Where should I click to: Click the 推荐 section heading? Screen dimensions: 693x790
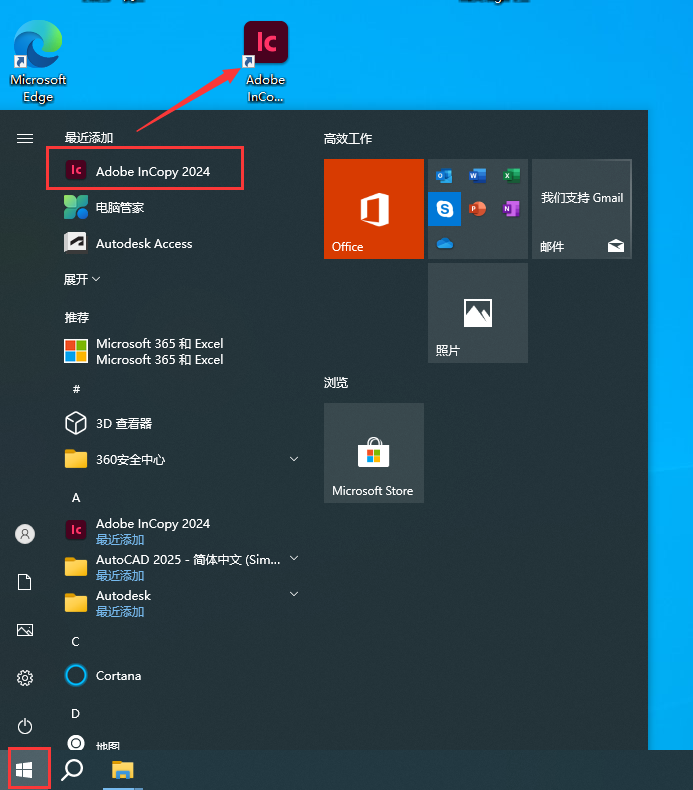77,317
